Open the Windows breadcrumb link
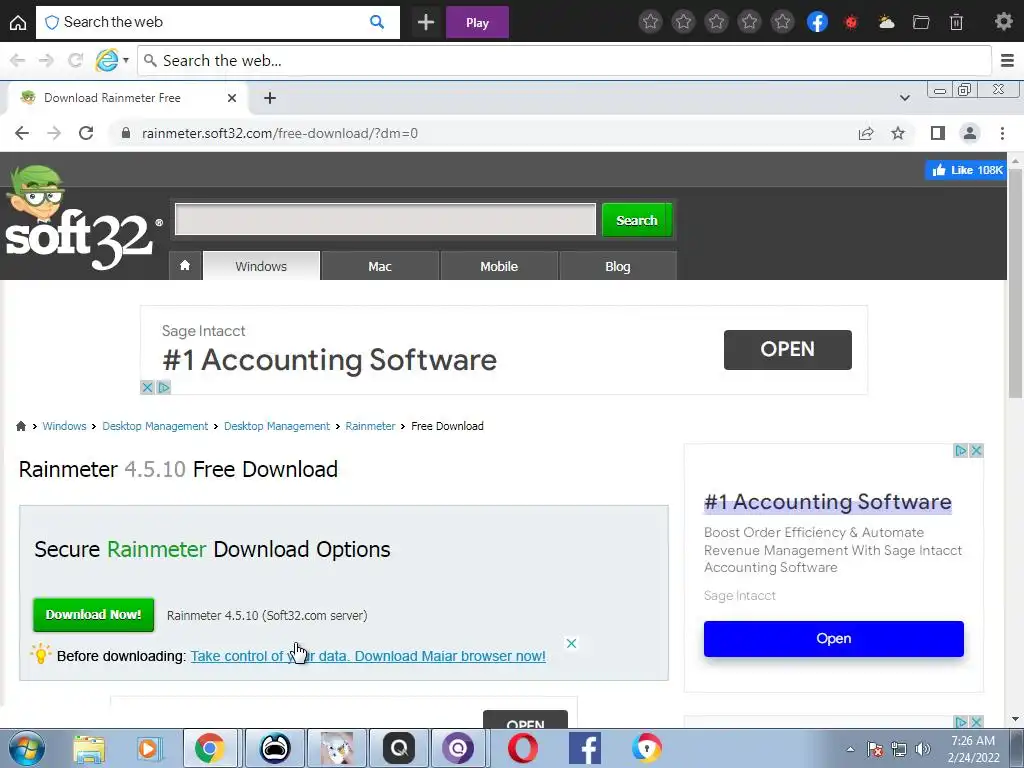The width and height of the screenshot is (1024, 768). click(64, 426)
